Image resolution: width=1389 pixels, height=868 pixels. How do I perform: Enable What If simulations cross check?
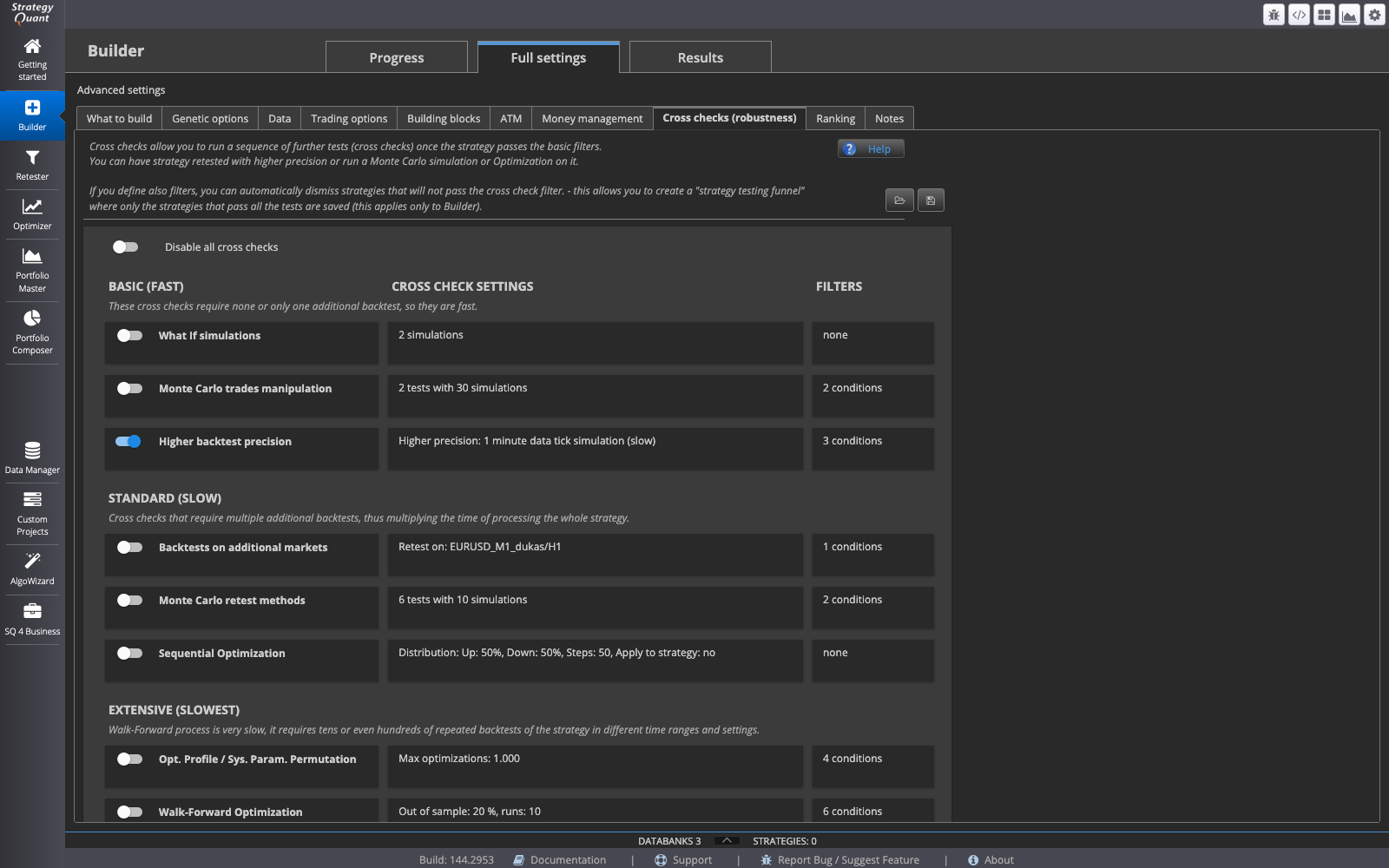point(129,335)
